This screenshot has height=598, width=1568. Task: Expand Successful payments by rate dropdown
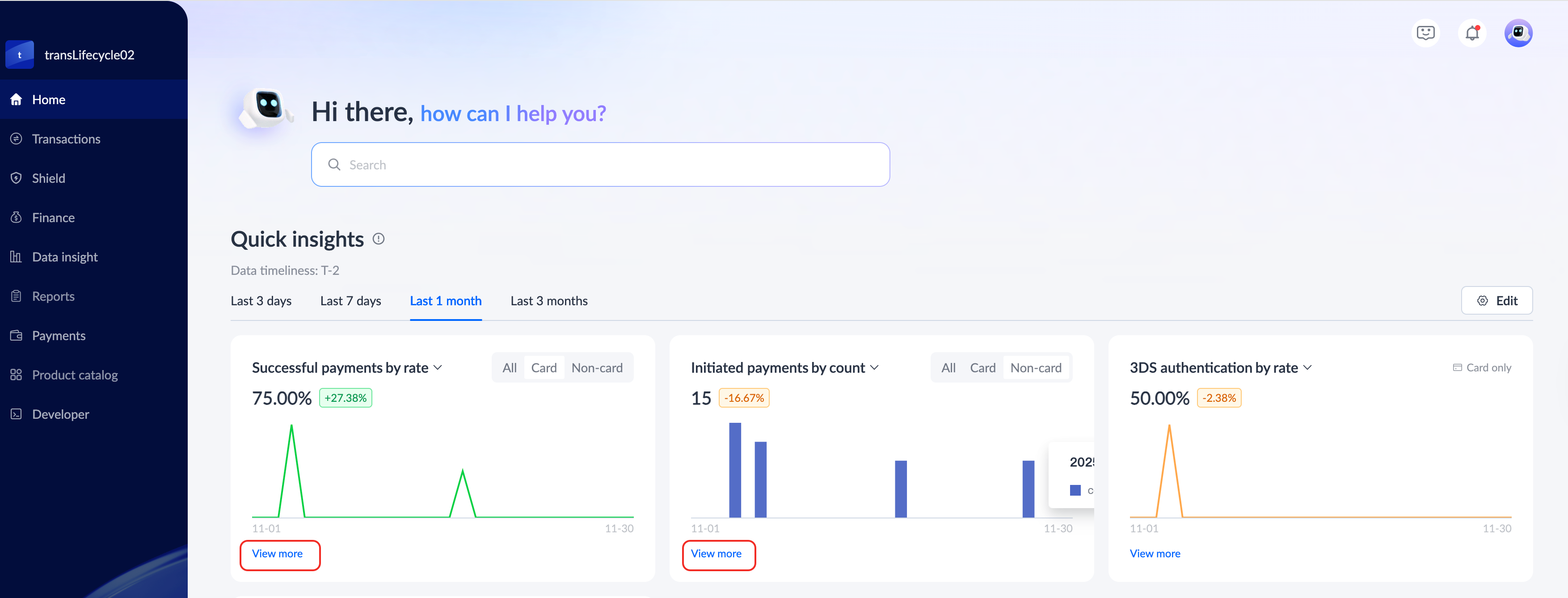438,367
